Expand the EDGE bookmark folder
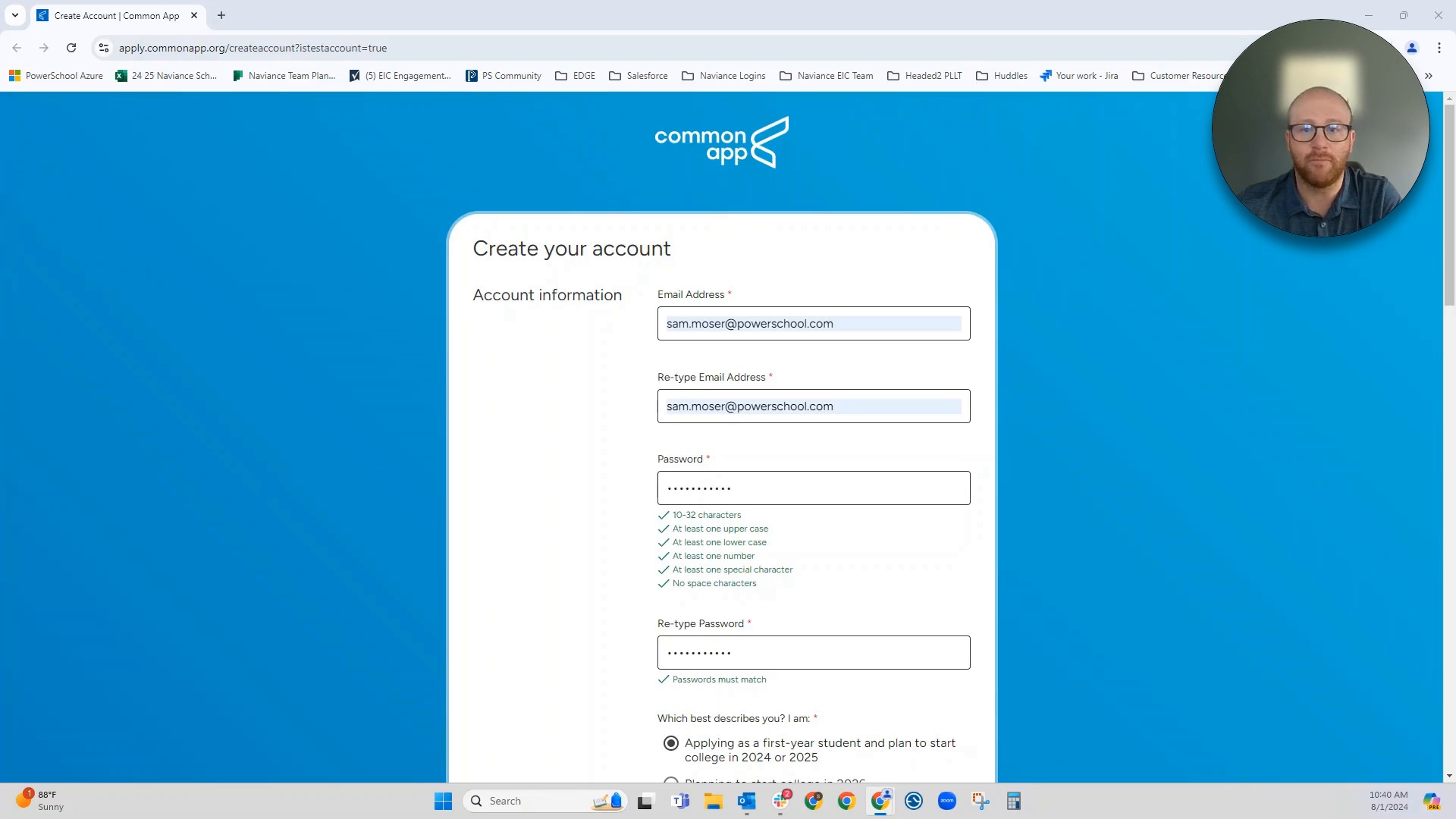This screenshot has width=1456, height=819. (575, 76)
